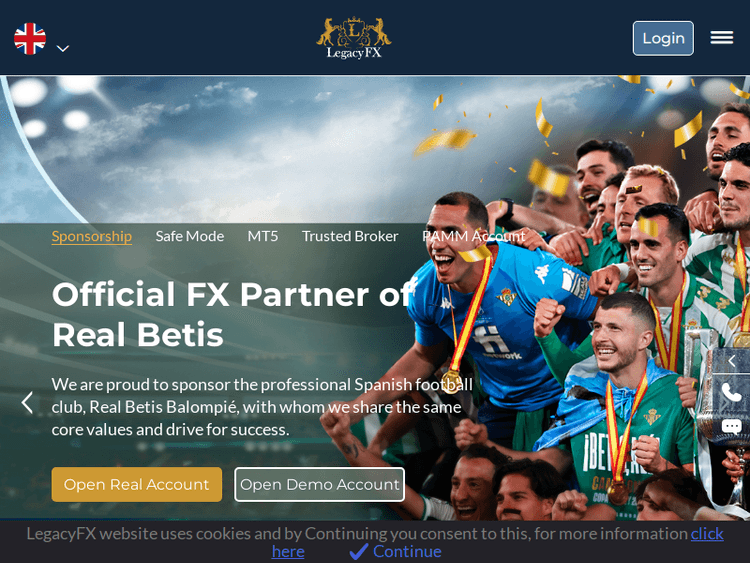Viewport: 750px width, 563px height.
Task: Click Open Real Account button
Action: point(137,485)
